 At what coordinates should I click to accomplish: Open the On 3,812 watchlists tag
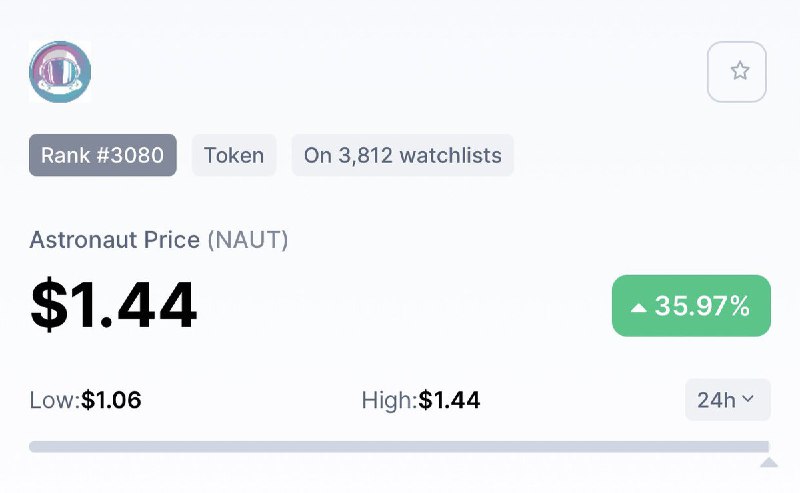pos(403,155)
